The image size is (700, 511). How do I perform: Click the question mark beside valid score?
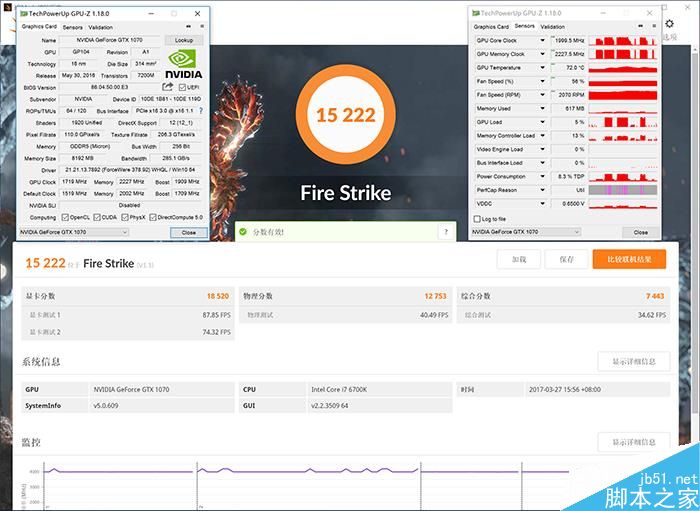pyautogui.click(x=446, y=232)
